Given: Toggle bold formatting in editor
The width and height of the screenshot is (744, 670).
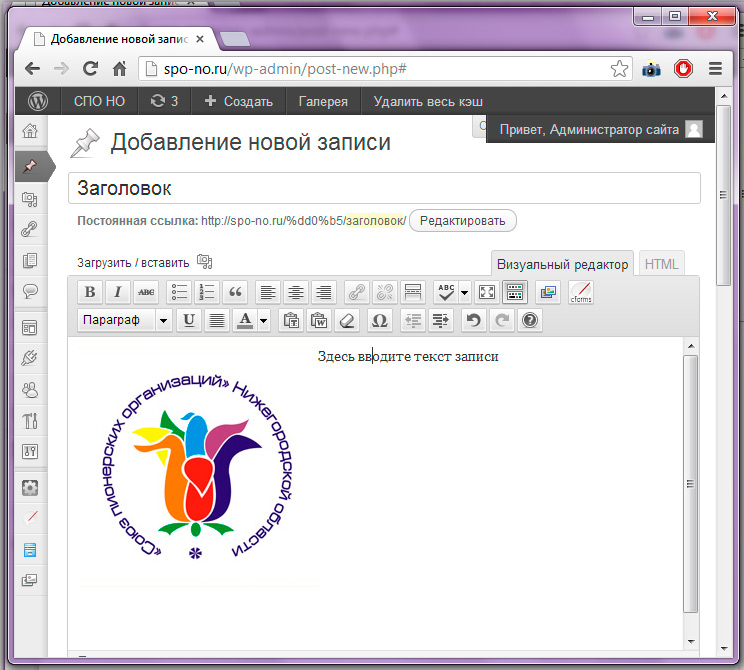Looking at the screenshot, I should click(90, 292).
